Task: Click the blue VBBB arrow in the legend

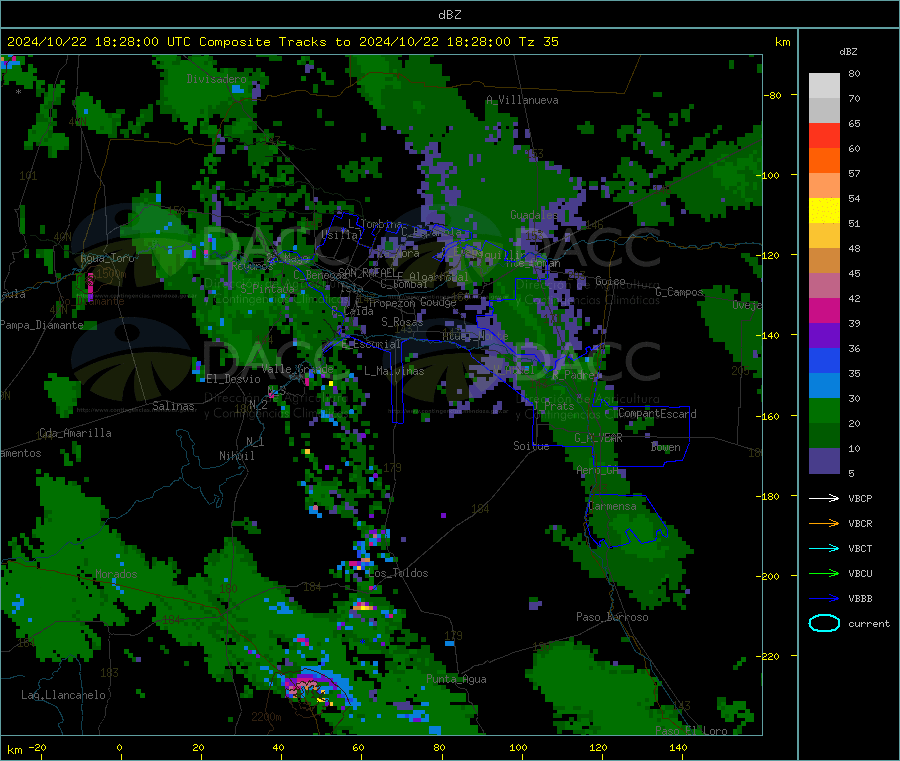Action: (824, 598)
